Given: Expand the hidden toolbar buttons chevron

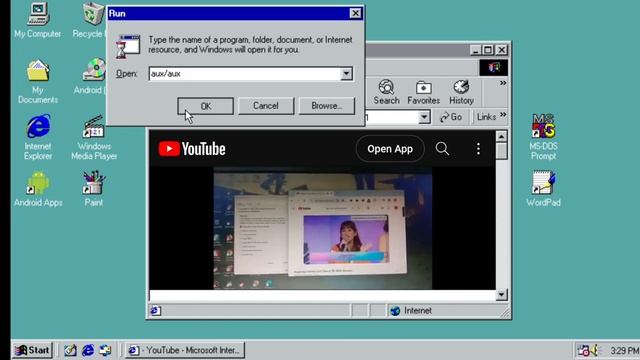Looking at the screenshot, I should [503, 83].
